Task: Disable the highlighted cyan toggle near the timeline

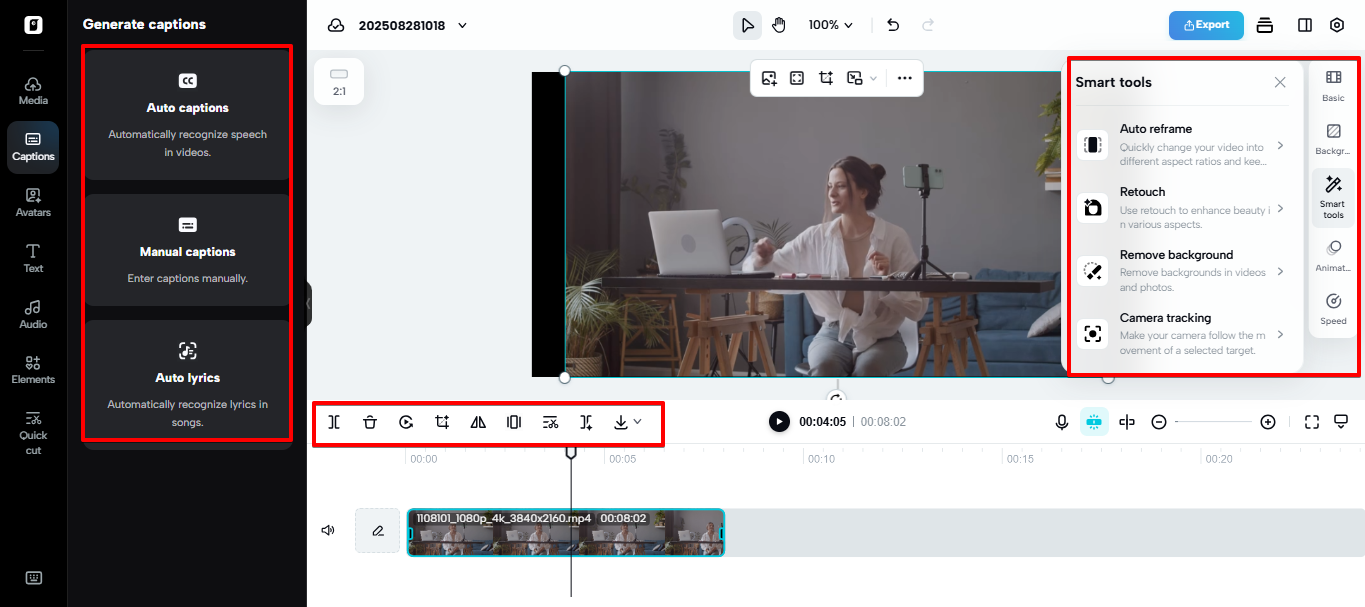Action: pos(1093,421)
